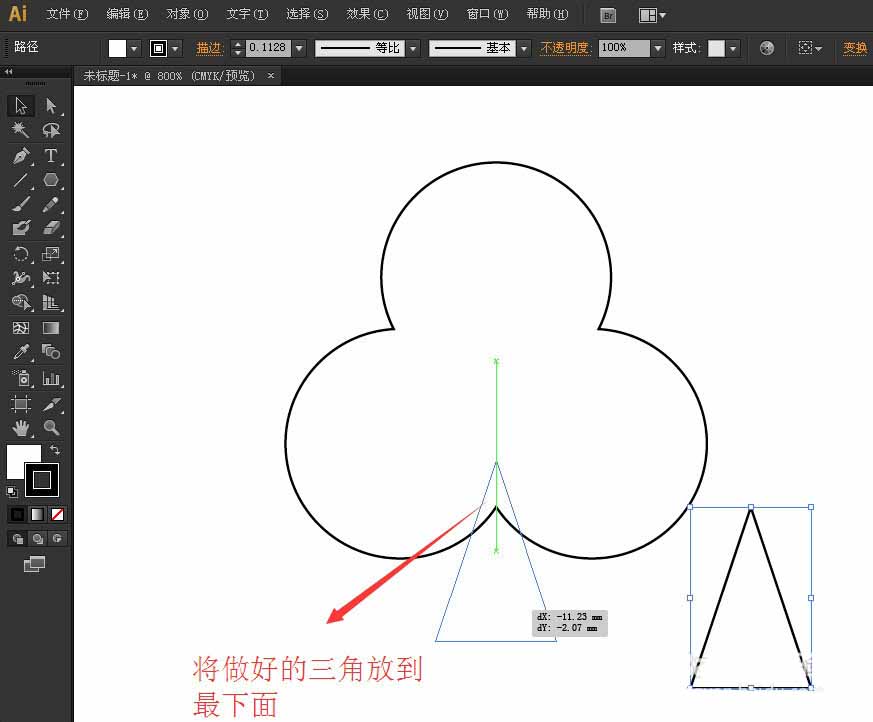Select the Zoom magnifier tool
The width and height of the screenshot is (873, 722).
(51, 428)
